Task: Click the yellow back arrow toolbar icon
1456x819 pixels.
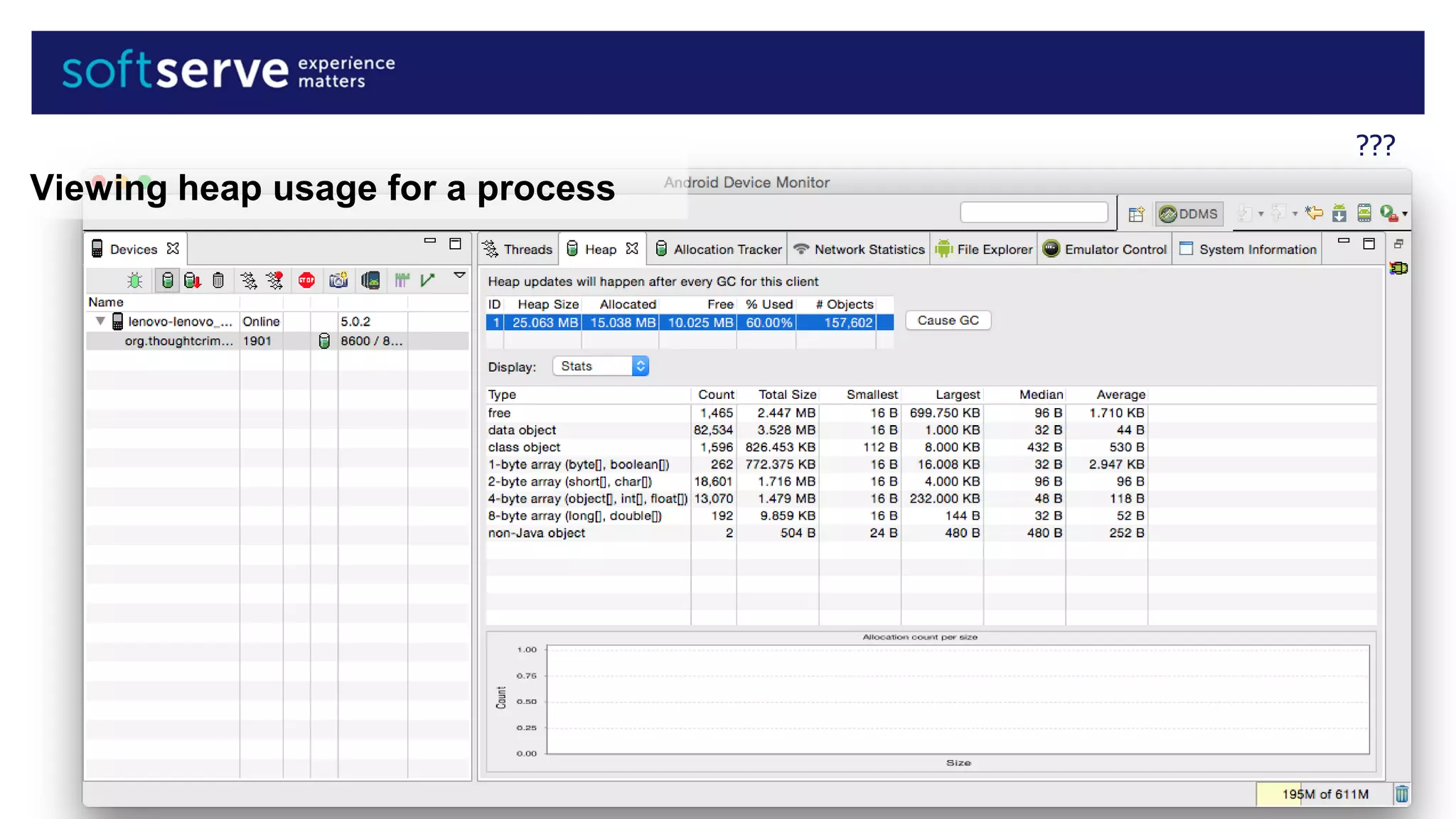Action: 1314,213
